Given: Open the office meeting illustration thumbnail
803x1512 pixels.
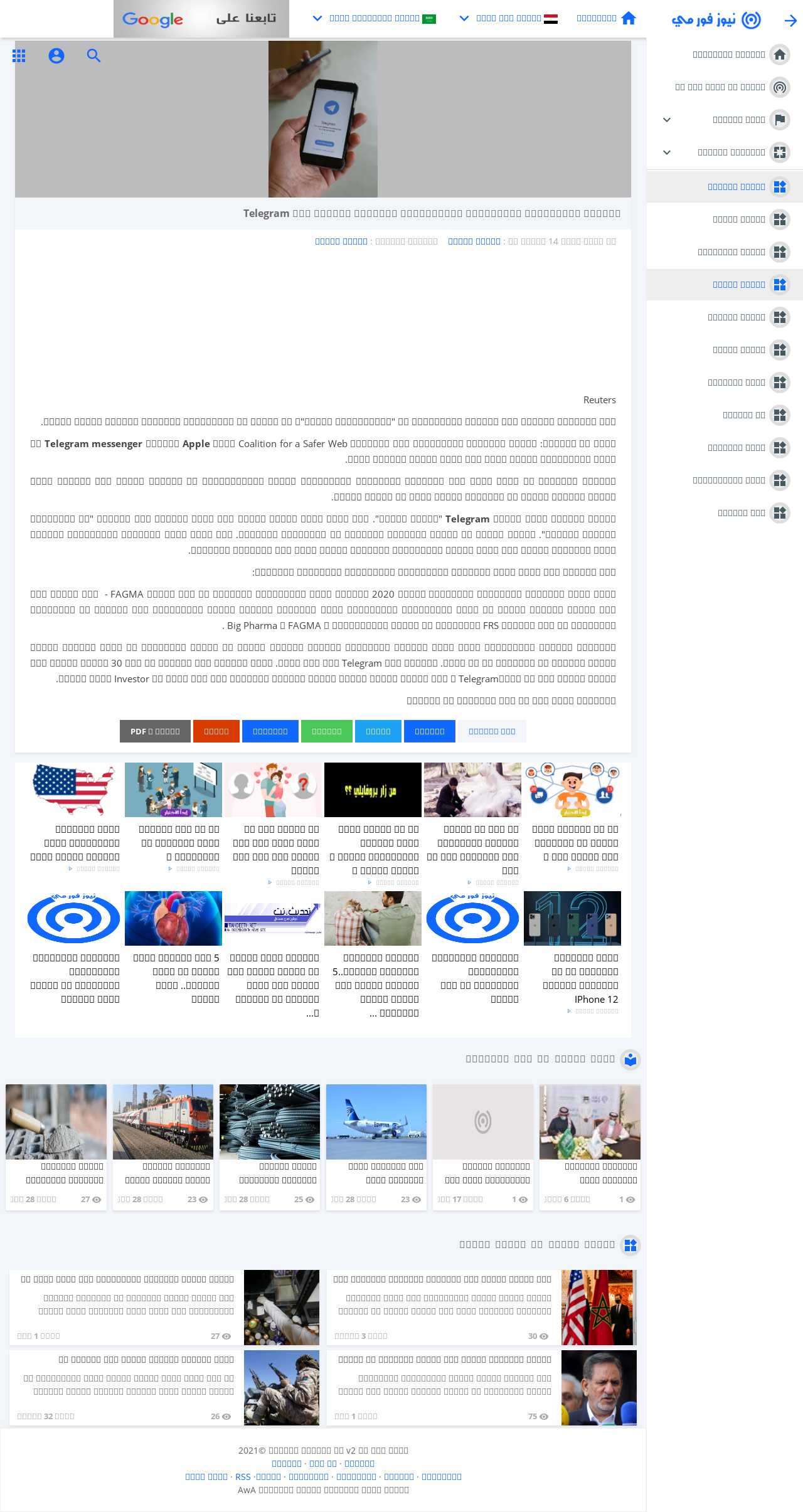Looking at the screenshot, I should pyautogui.click(x=173, y=790).
